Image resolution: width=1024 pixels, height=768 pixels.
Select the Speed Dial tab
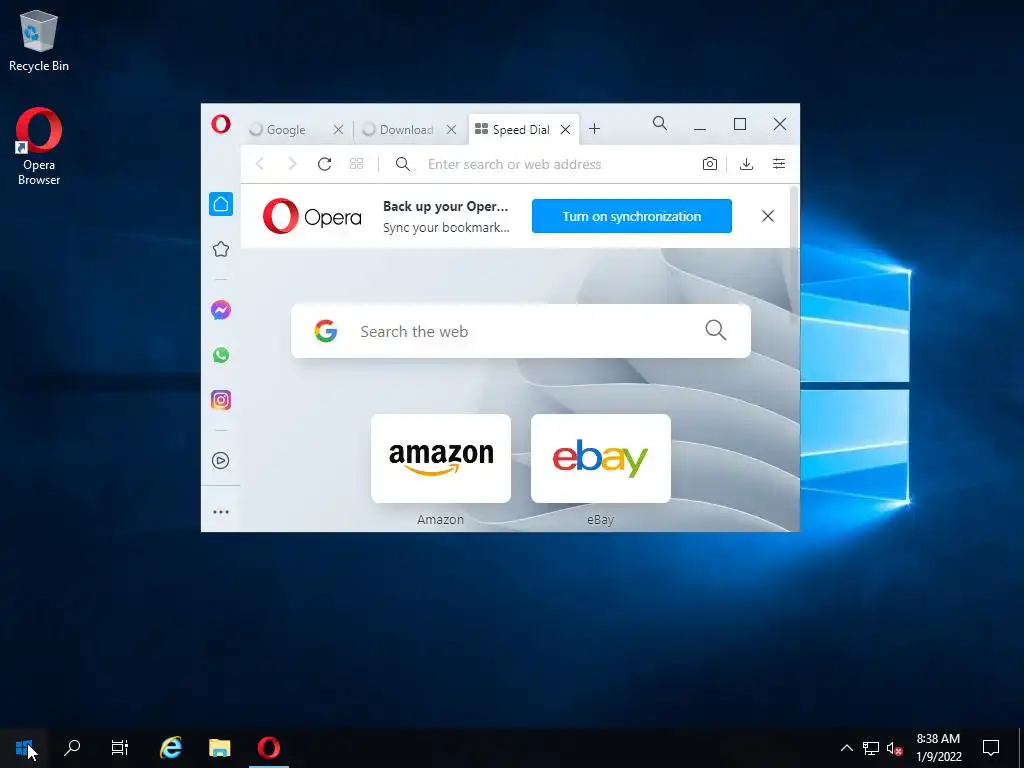tap(520, 129)
